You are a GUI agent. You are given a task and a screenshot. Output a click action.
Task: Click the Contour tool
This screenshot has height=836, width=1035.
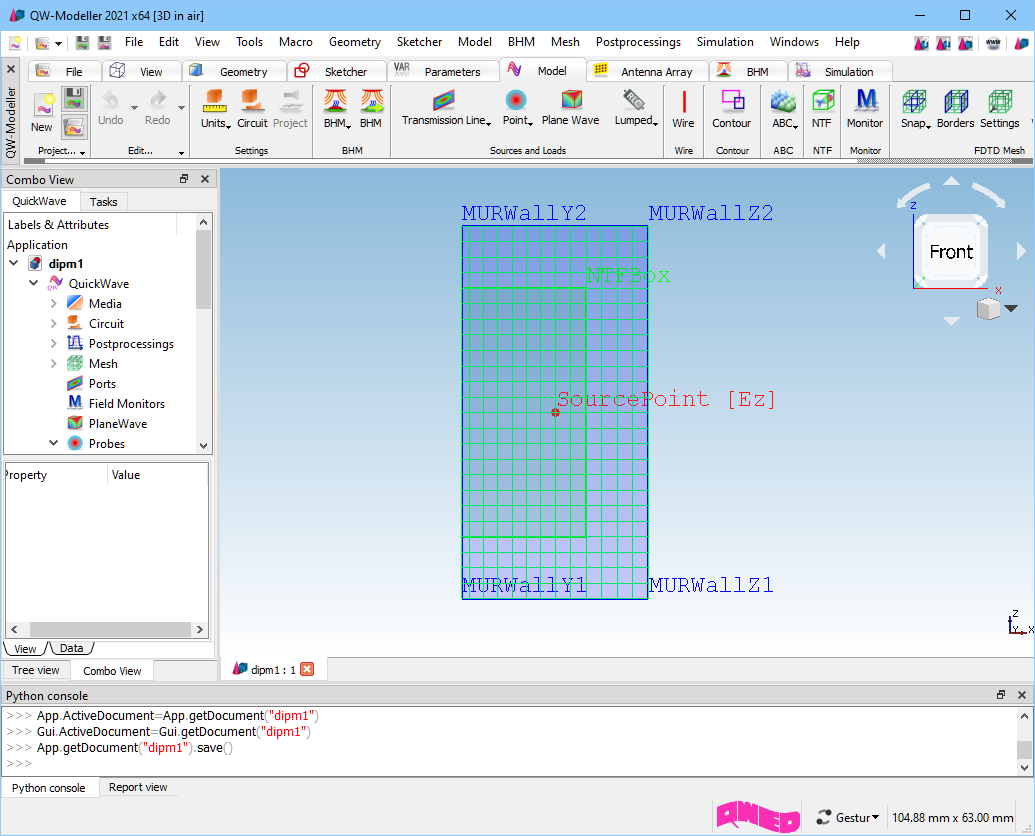(x=731, y=110)
